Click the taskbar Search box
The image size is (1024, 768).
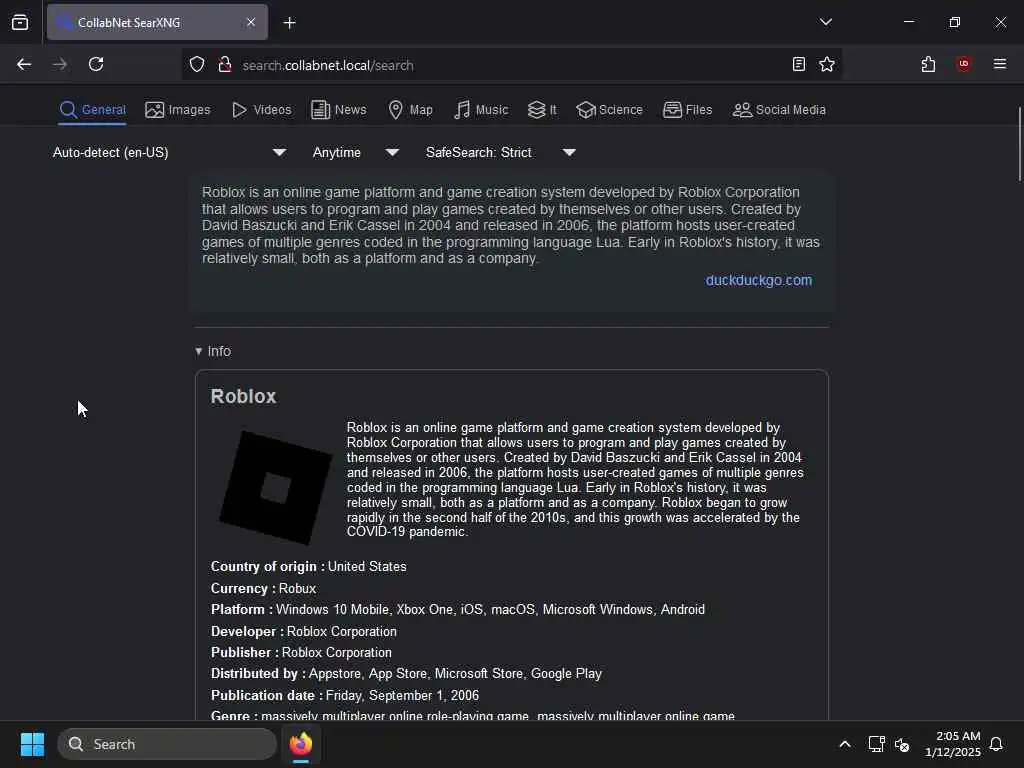[167, 744]
